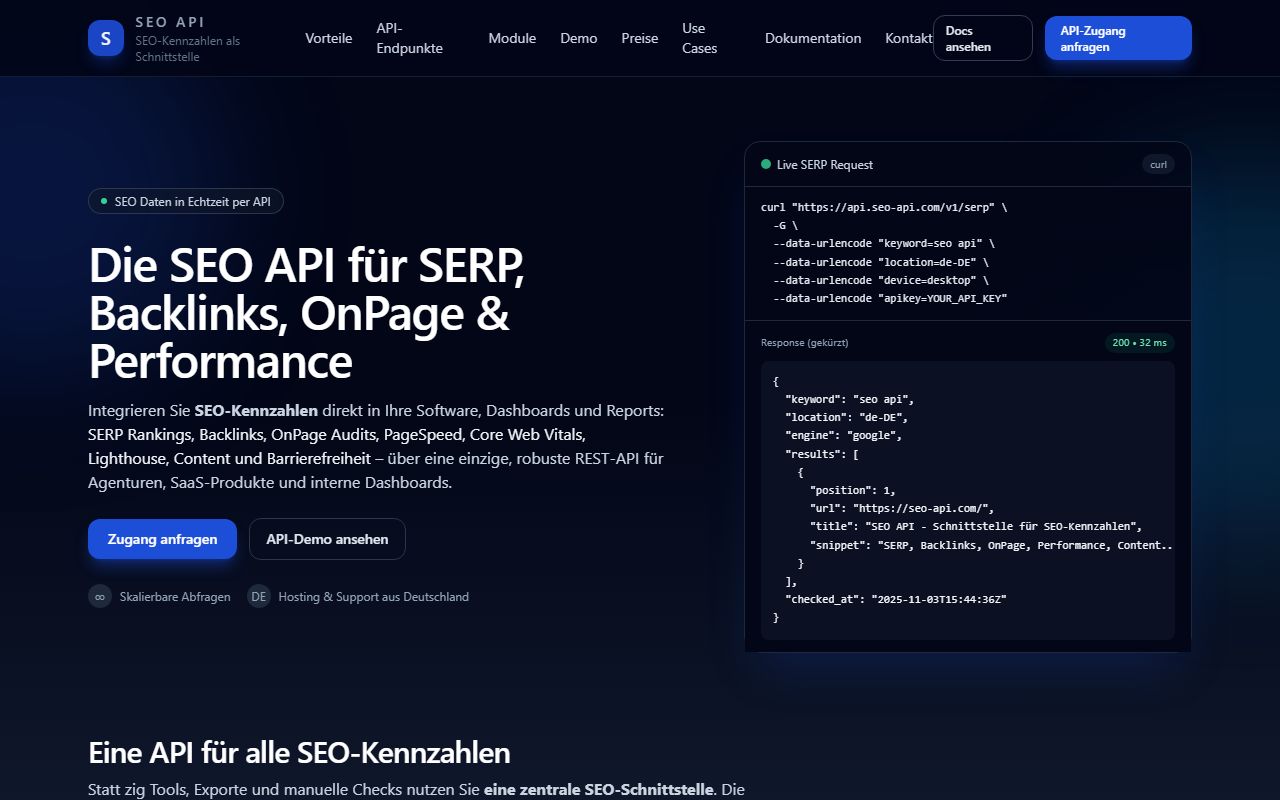1280x800 pixels.
Task: Click the blue S logo icon
Action: coord(106,38)
